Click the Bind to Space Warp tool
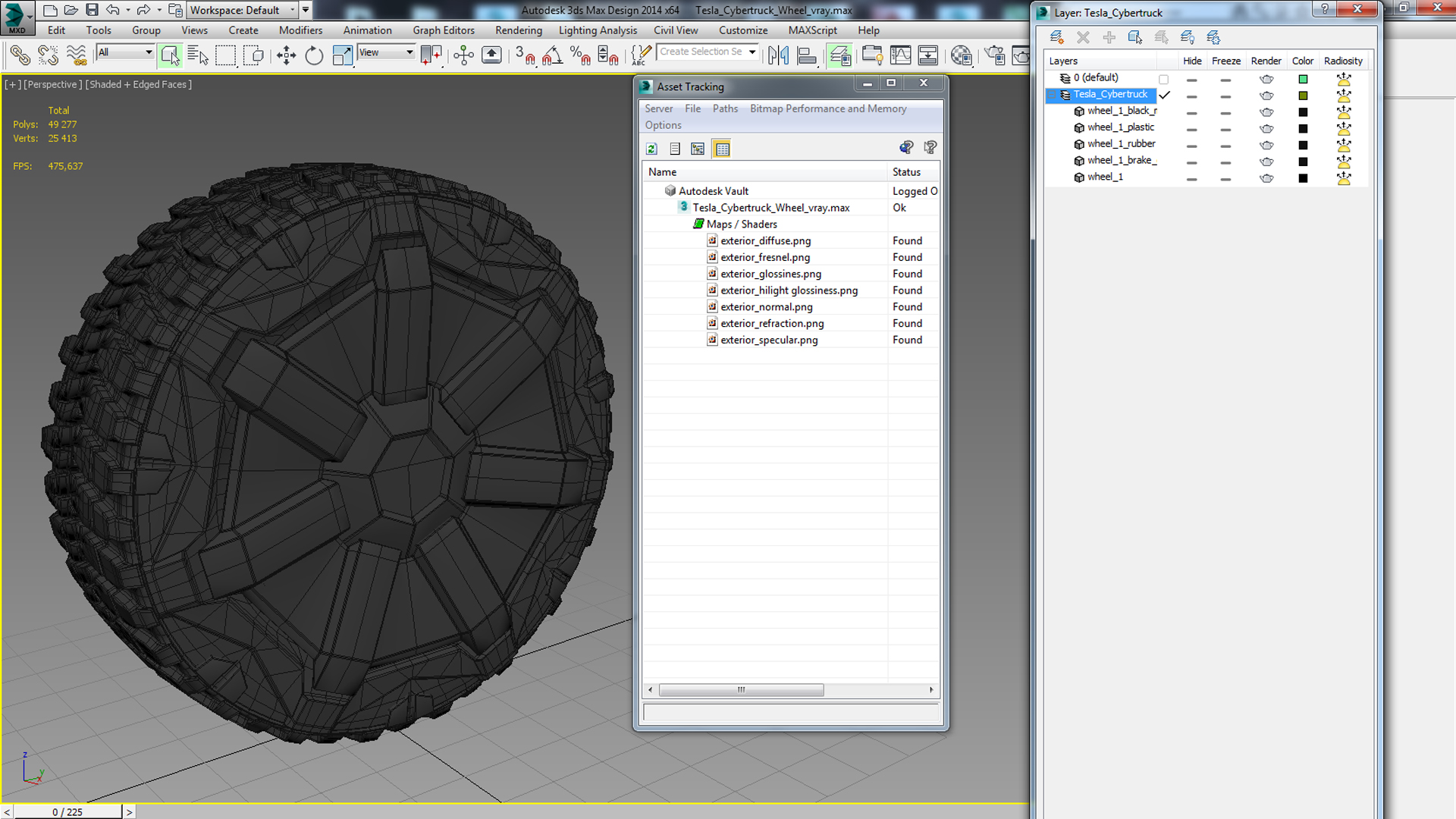Screen dimensions: 1456x819 (x=77, y=55)
